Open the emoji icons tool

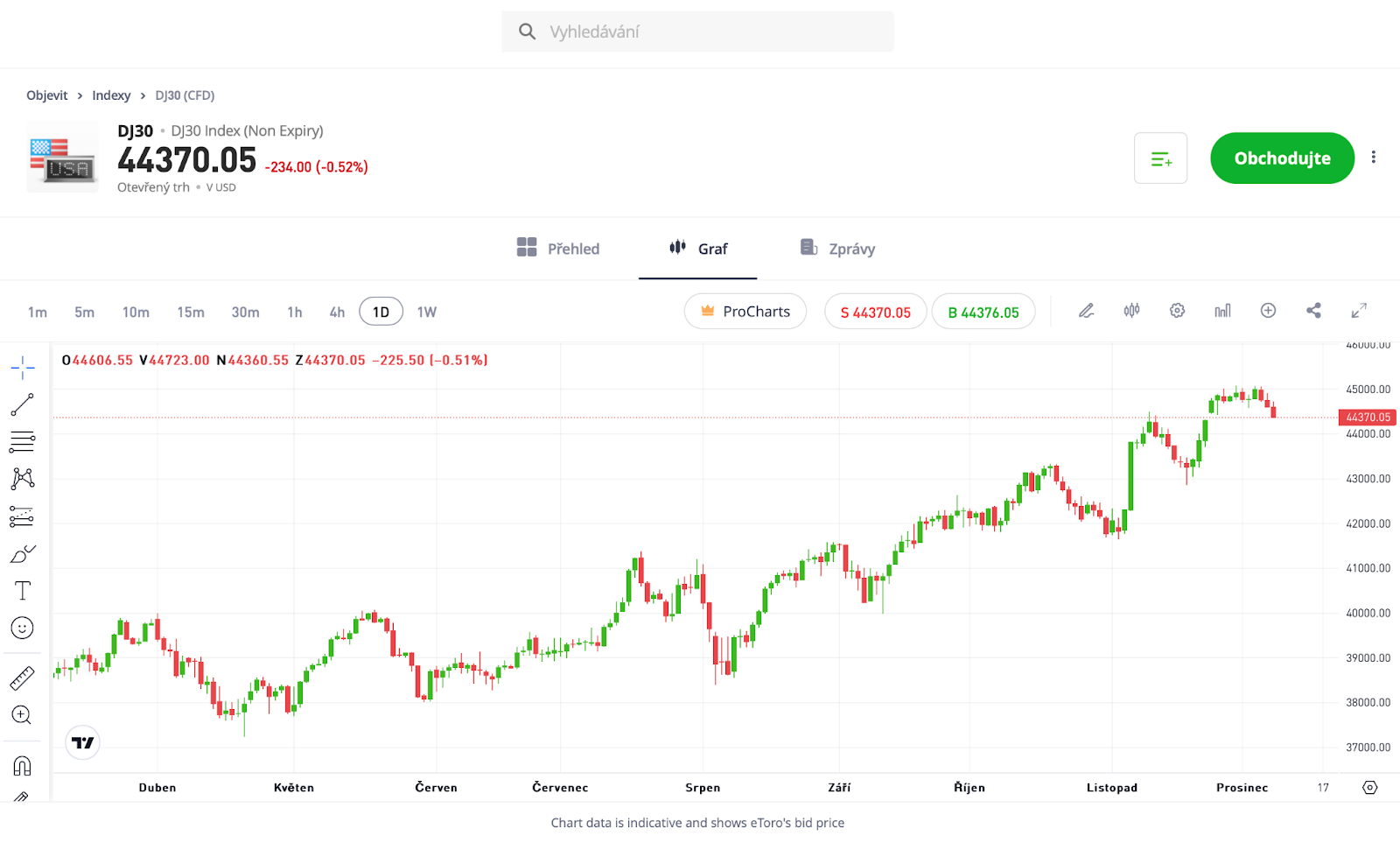pyautogui.click(x=23, y=628)
